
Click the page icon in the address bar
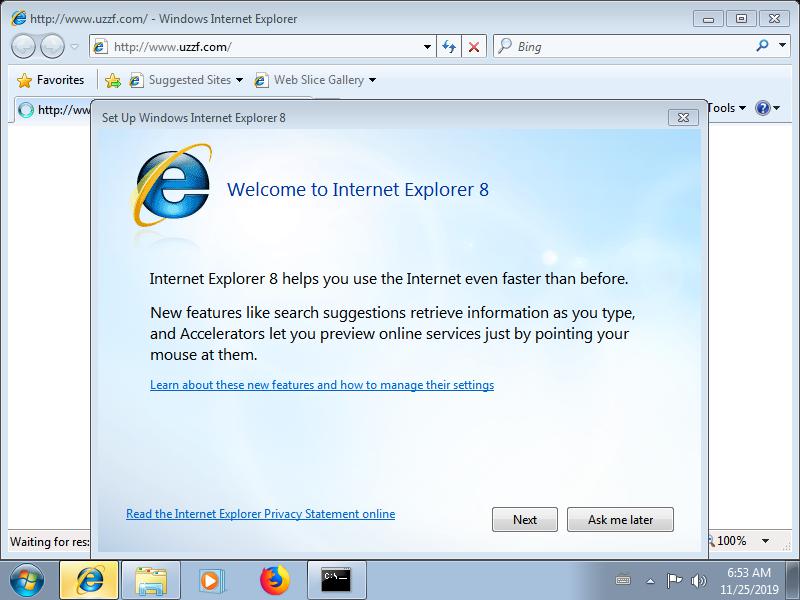tap(100, 47)
